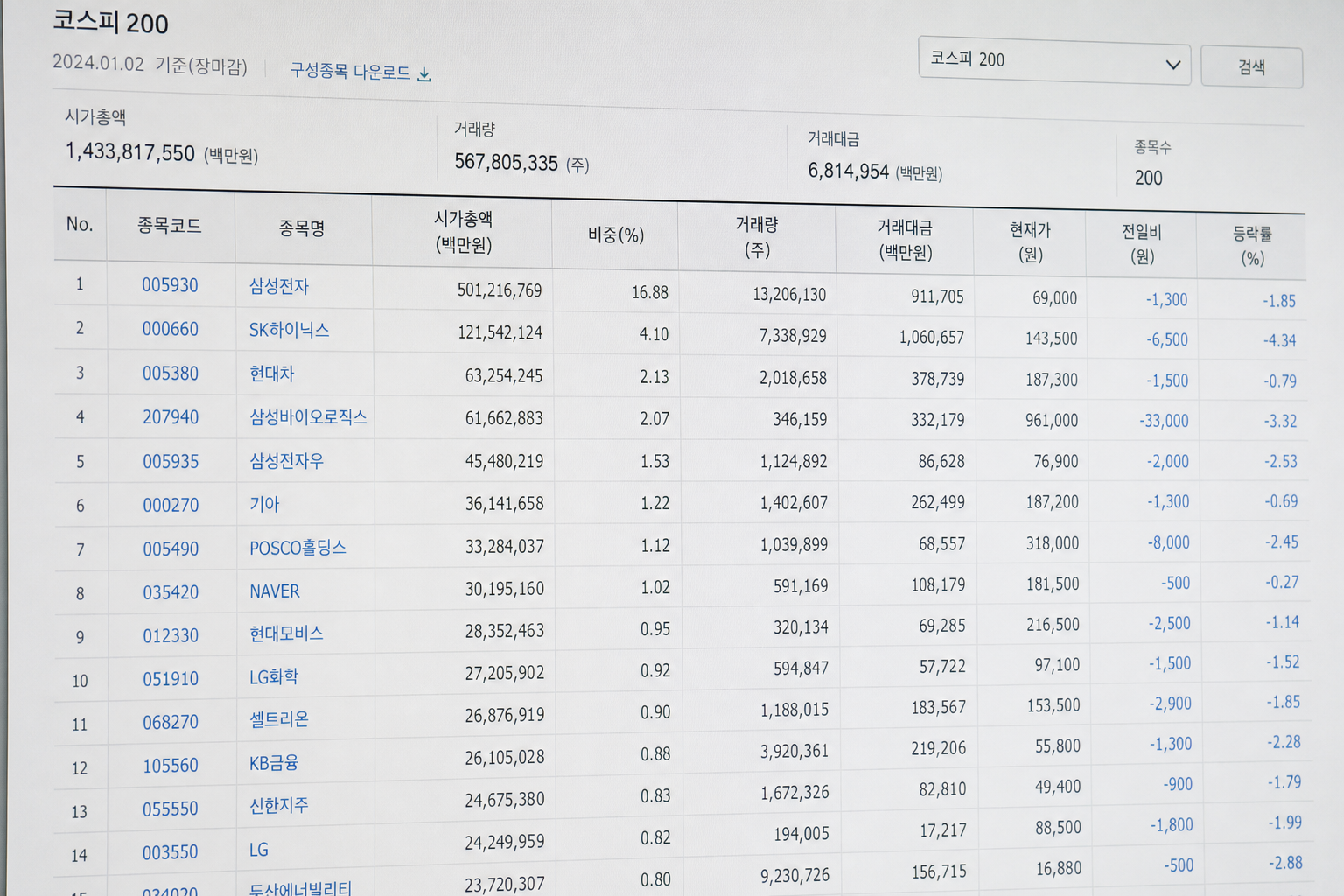Select volume cell 7,338,929
The width and height of the screenshot is (1344, 896).
tap(793, 336)
